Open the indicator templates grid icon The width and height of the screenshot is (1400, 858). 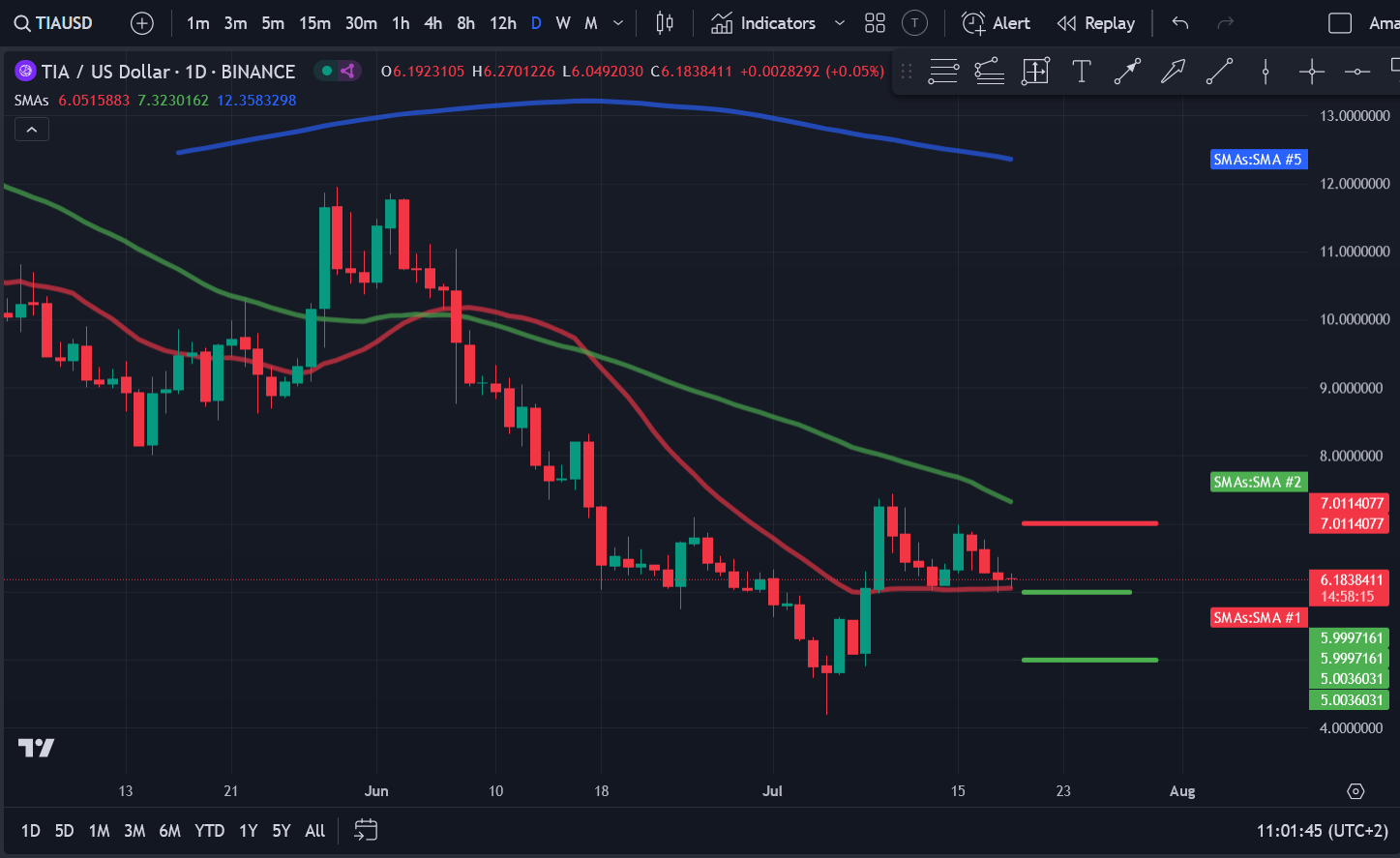(875, 23)
